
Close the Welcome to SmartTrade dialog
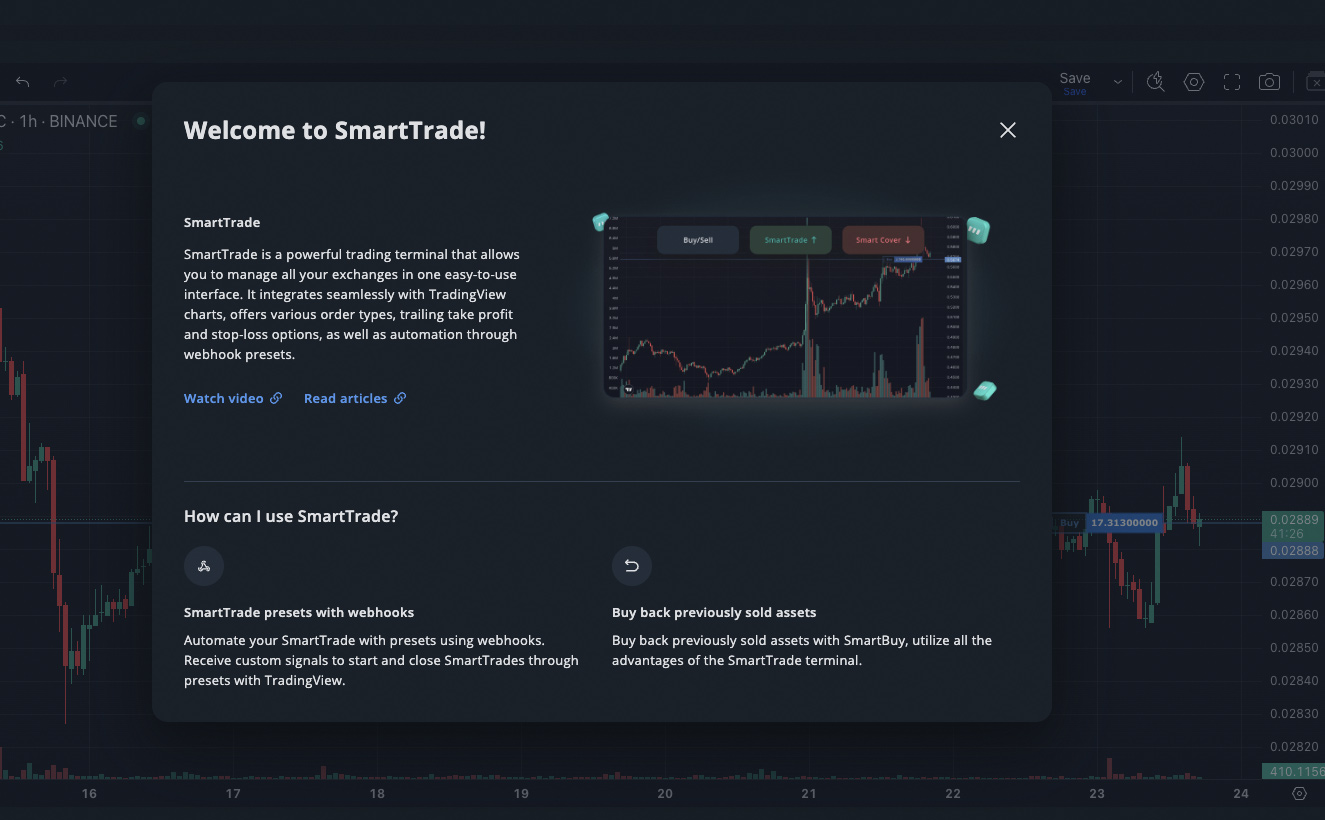1008,130
